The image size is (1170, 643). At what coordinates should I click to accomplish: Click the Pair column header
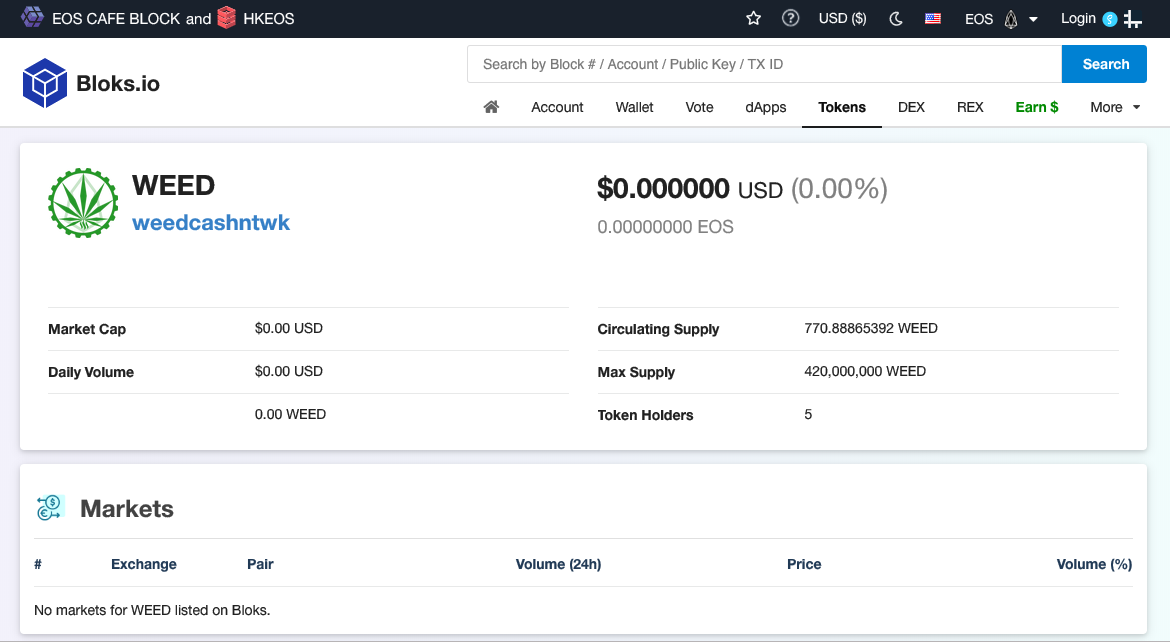click(x=260, y=565)
